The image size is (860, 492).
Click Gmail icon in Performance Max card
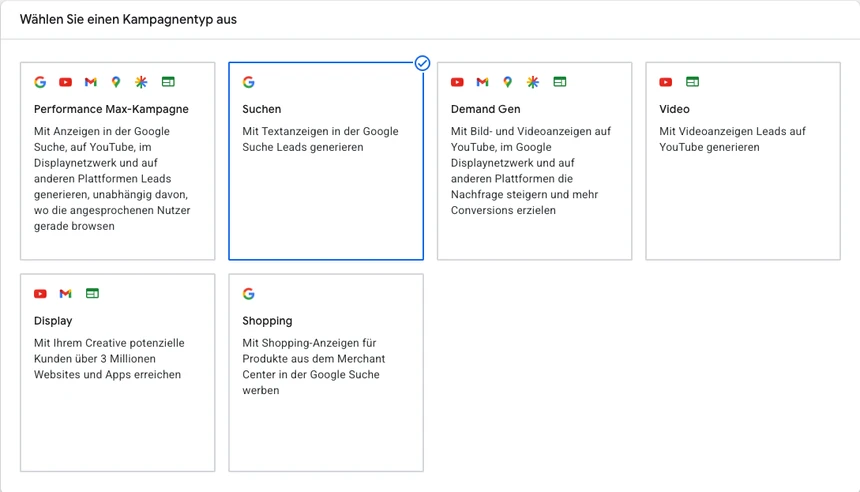coord(90,82)
